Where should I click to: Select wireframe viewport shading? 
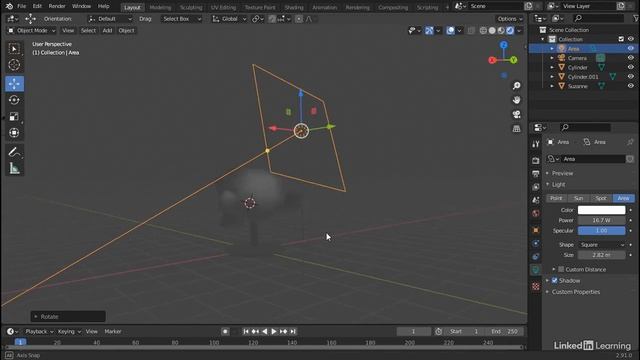(x=483, y=31)
